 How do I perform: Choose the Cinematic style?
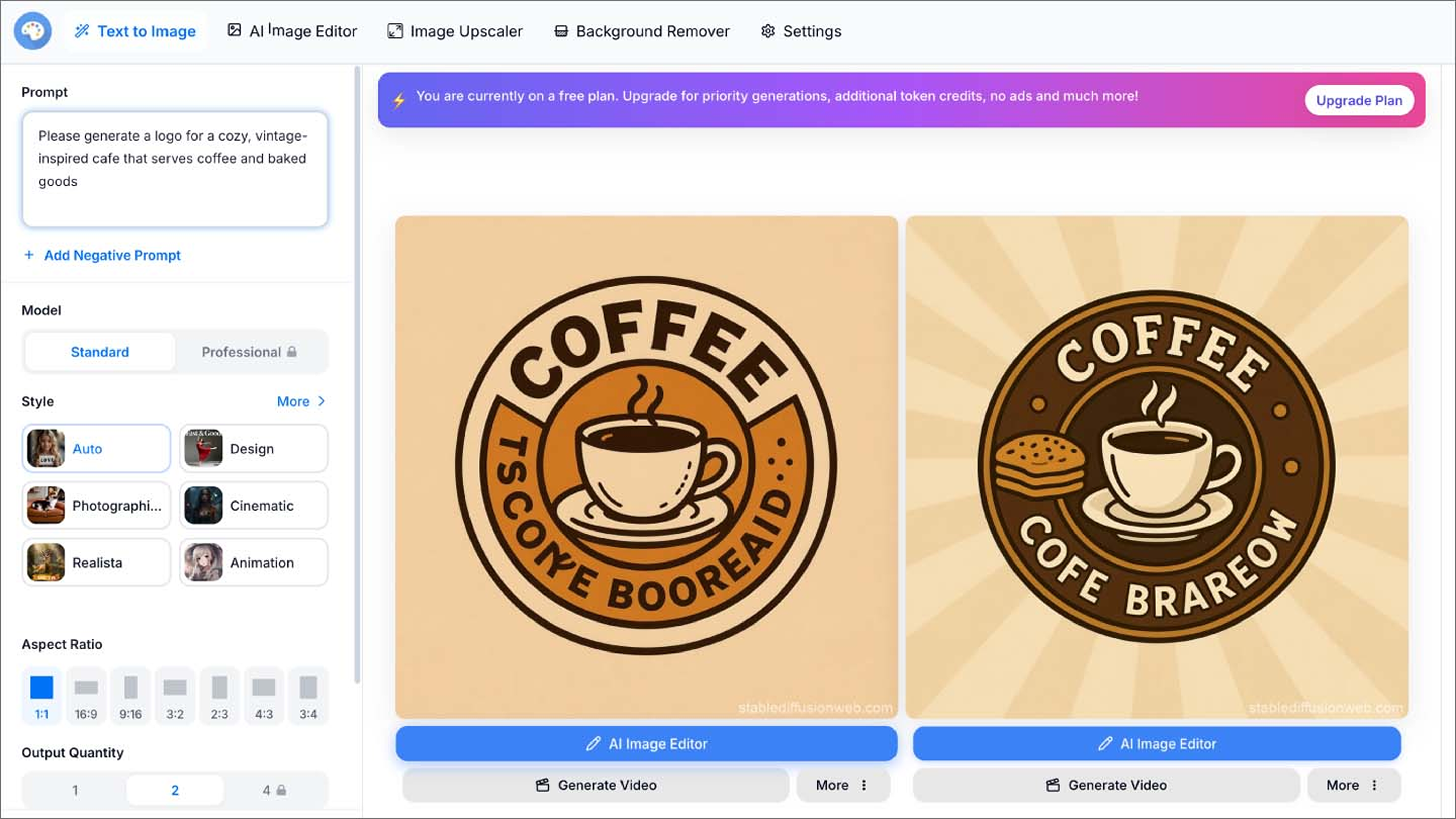254,506
